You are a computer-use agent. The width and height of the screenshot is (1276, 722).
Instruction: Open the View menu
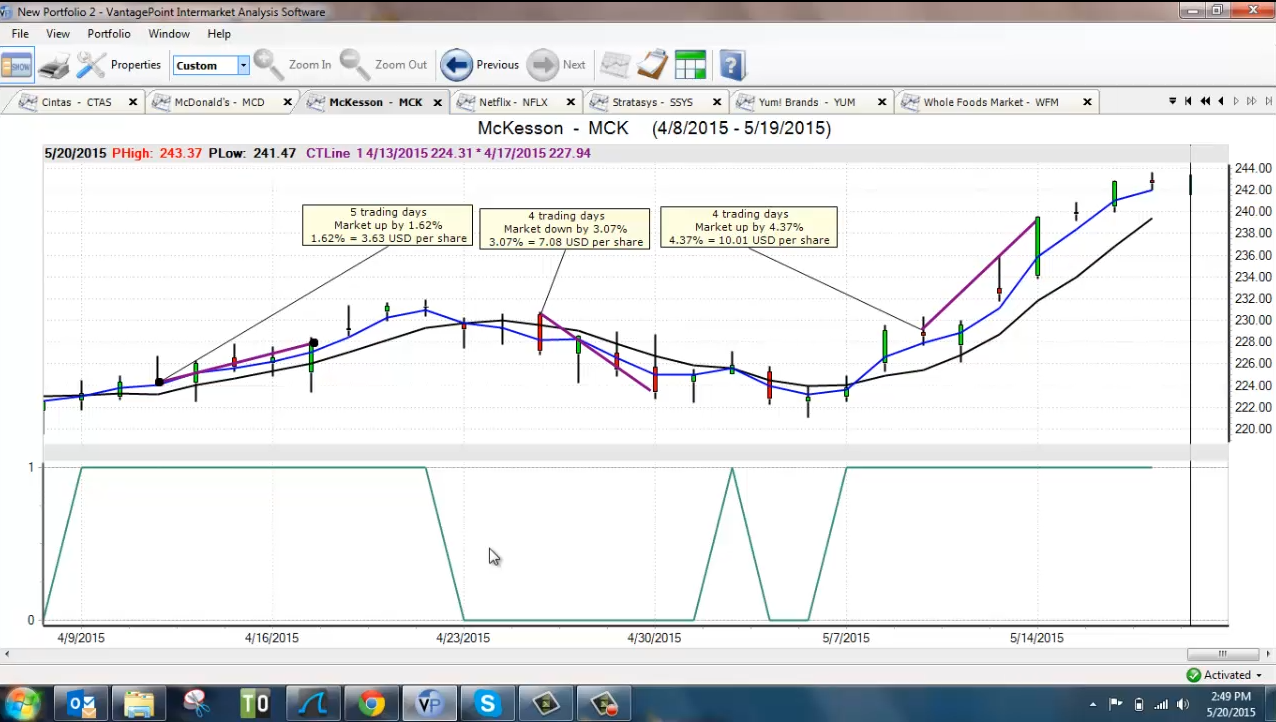click(x=58, y=34)
